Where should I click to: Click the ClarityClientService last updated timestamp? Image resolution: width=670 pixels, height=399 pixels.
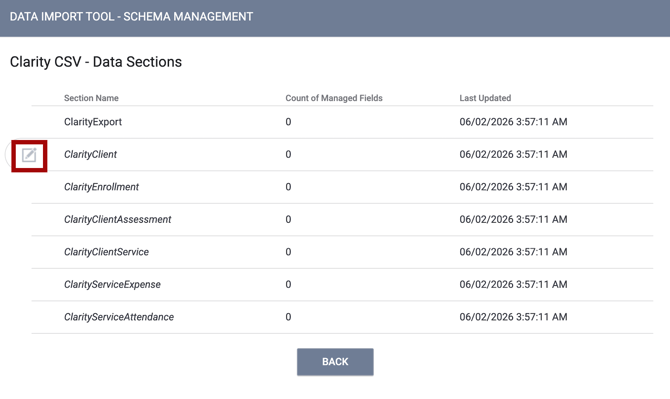513,252
